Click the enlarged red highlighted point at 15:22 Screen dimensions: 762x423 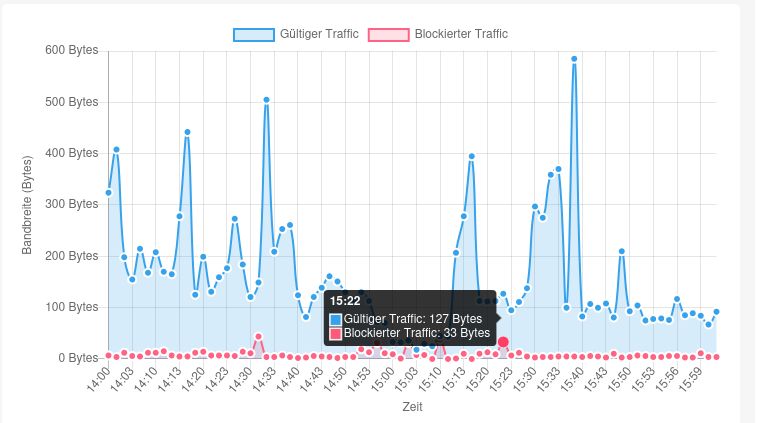tap(503, 342)
